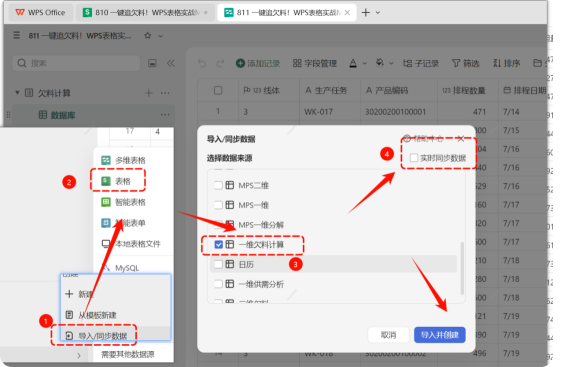Viewport: 563px width, 367px height.
Task: Select the 数据库 sheet in sidebar
Action: coord(93,115)
